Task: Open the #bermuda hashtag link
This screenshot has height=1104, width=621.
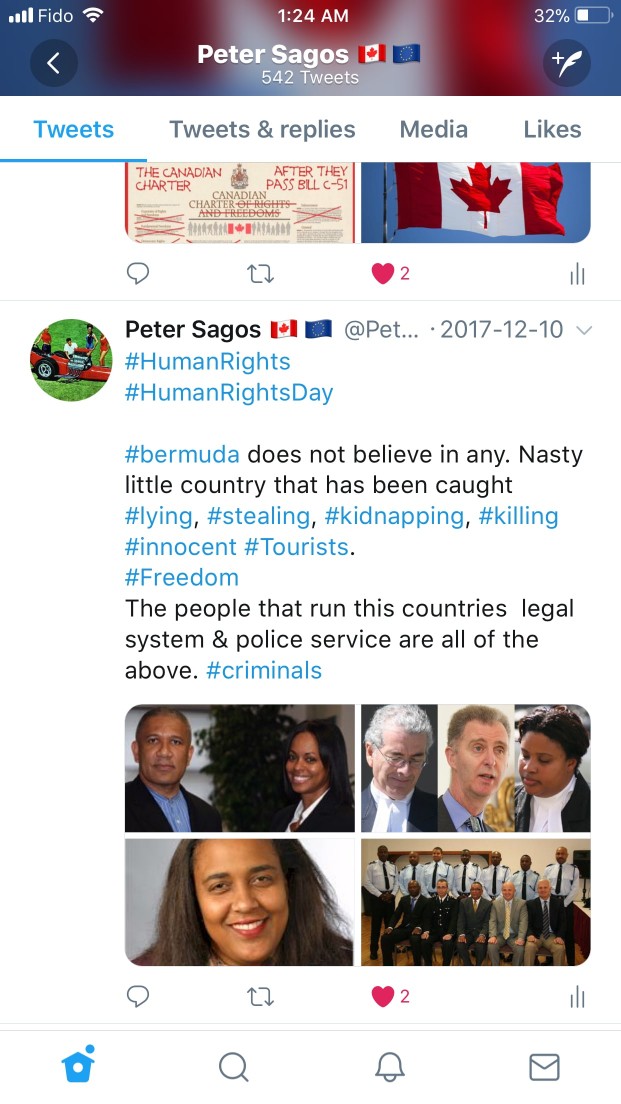Action: 182,454
